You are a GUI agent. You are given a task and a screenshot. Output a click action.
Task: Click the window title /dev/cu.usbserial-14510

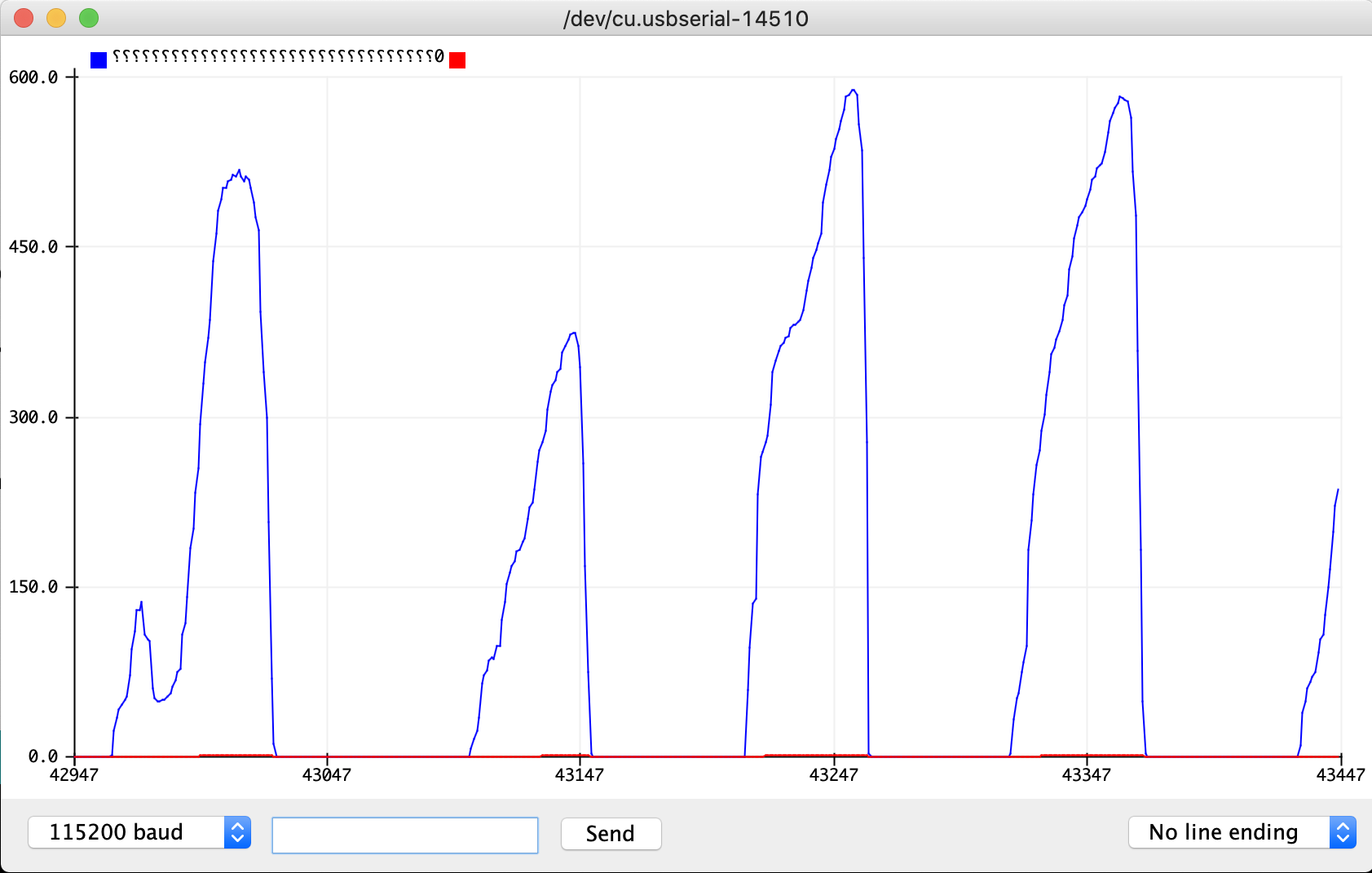[686, 19]
